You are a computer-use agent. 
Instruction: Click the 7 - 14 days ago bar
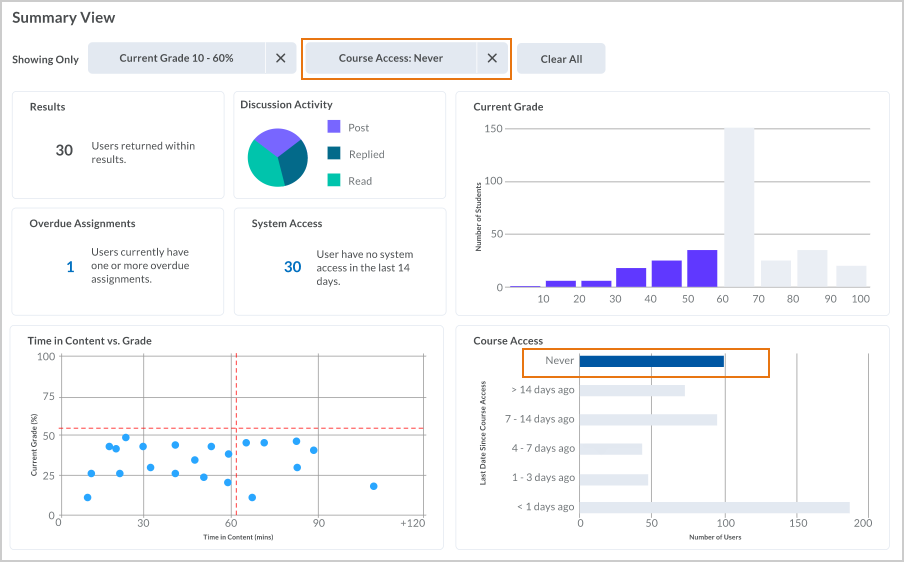click(x=647, y=420)
